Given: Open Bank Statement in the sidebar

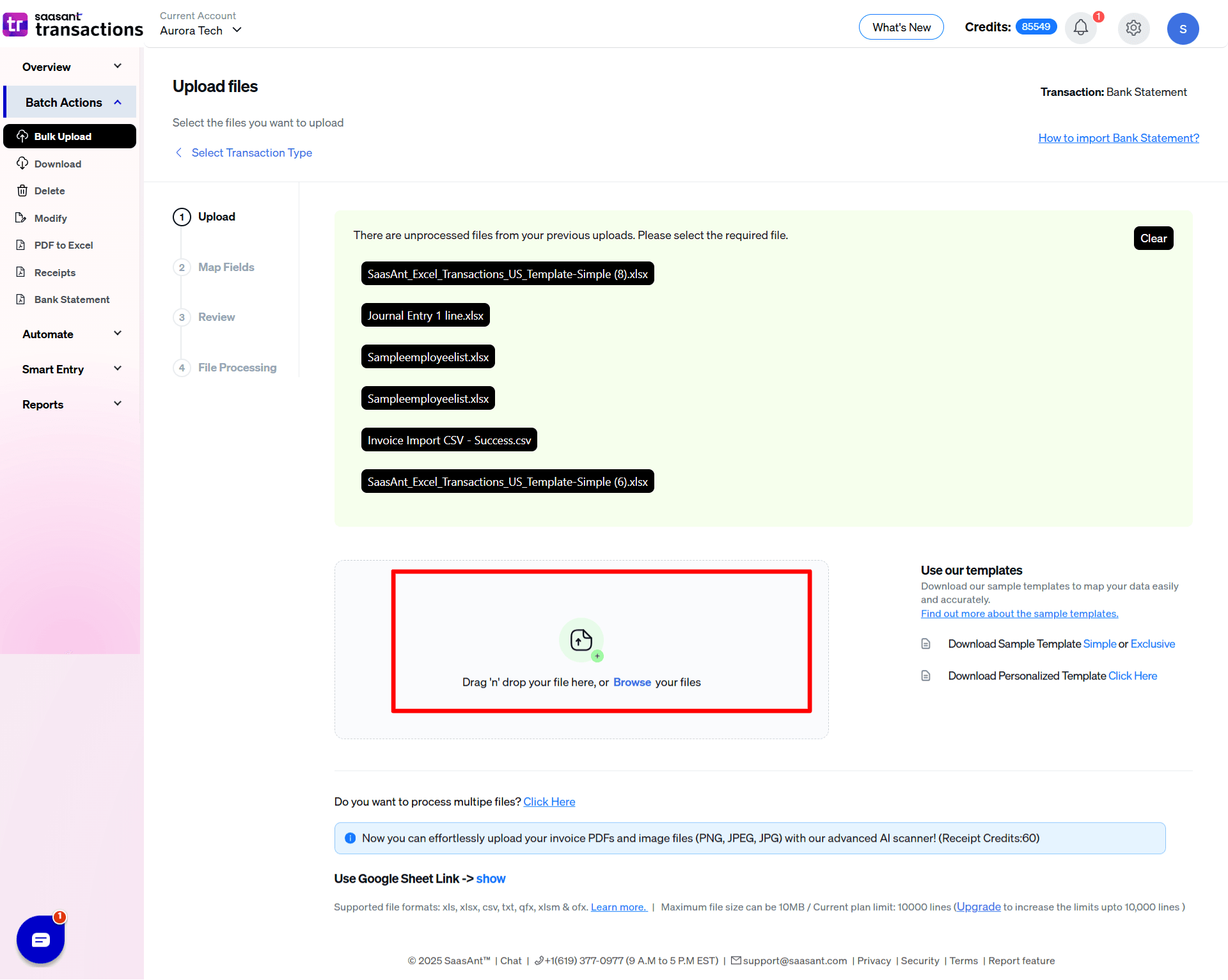Looking at the screenshot, I should coord(72,299).
